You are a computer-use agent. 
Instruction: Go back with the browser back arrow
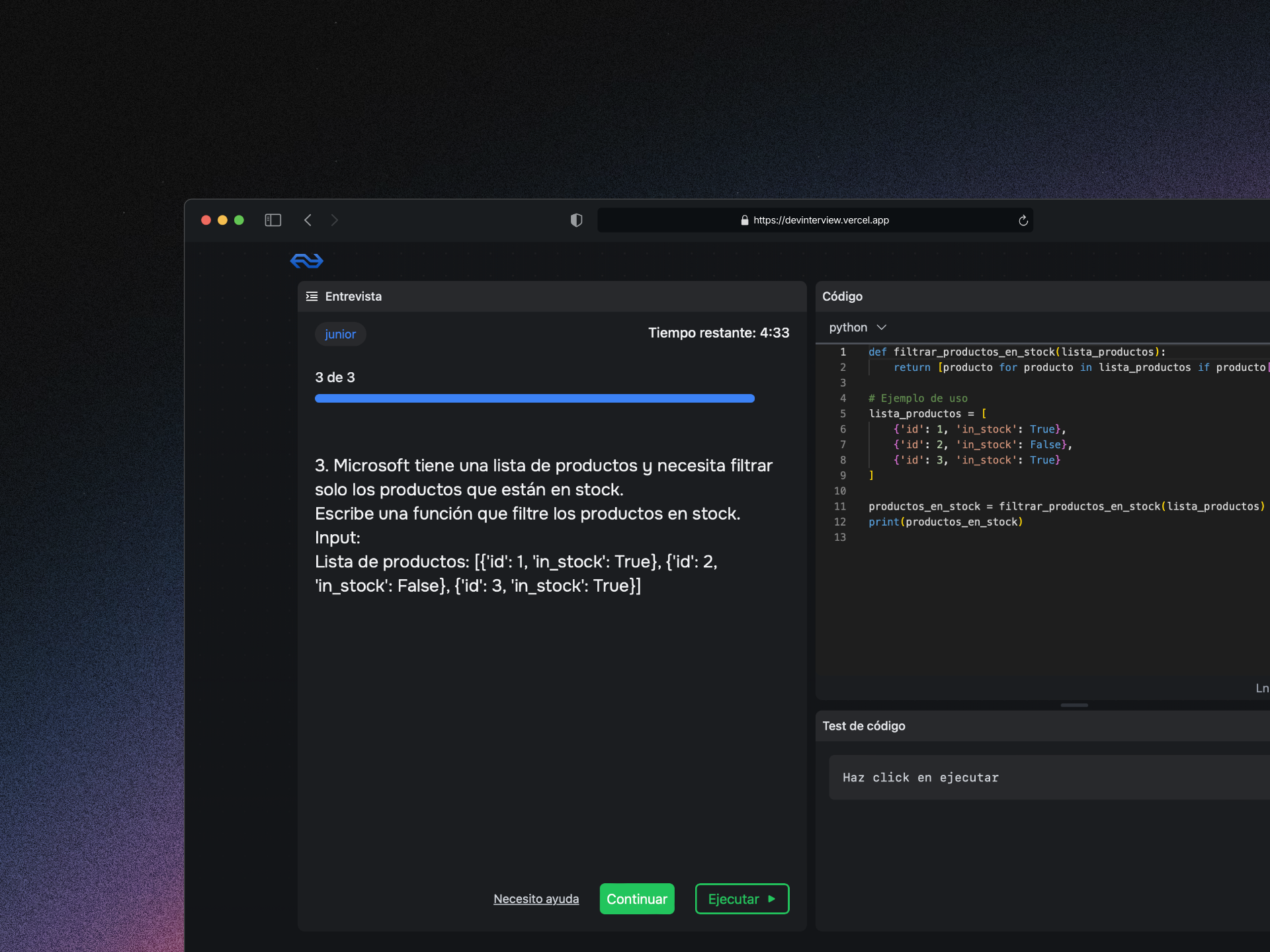[x=308, y=220]
